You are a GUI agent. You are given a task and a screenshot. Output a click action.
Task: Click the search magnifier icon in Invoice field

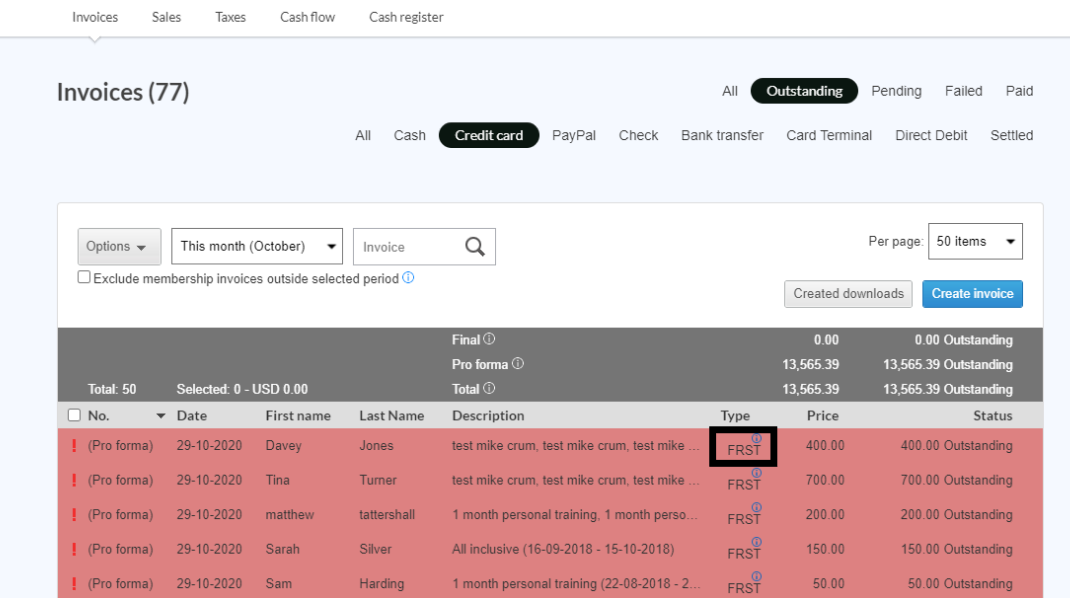point(475,247)
